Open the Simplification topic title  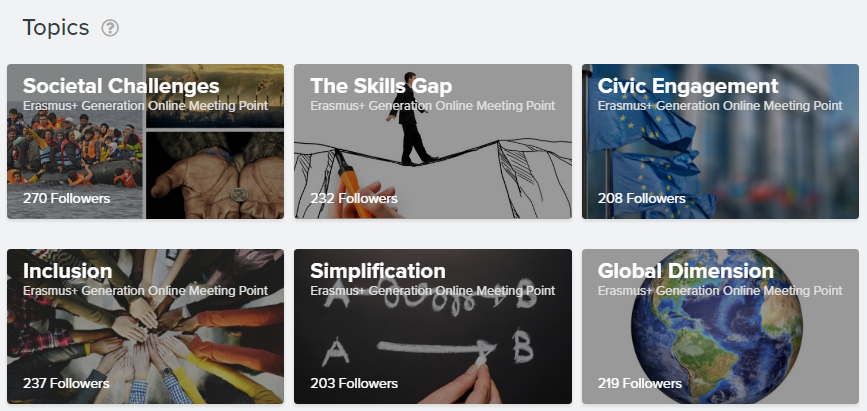pyautogui.click(x=378, y=270)
